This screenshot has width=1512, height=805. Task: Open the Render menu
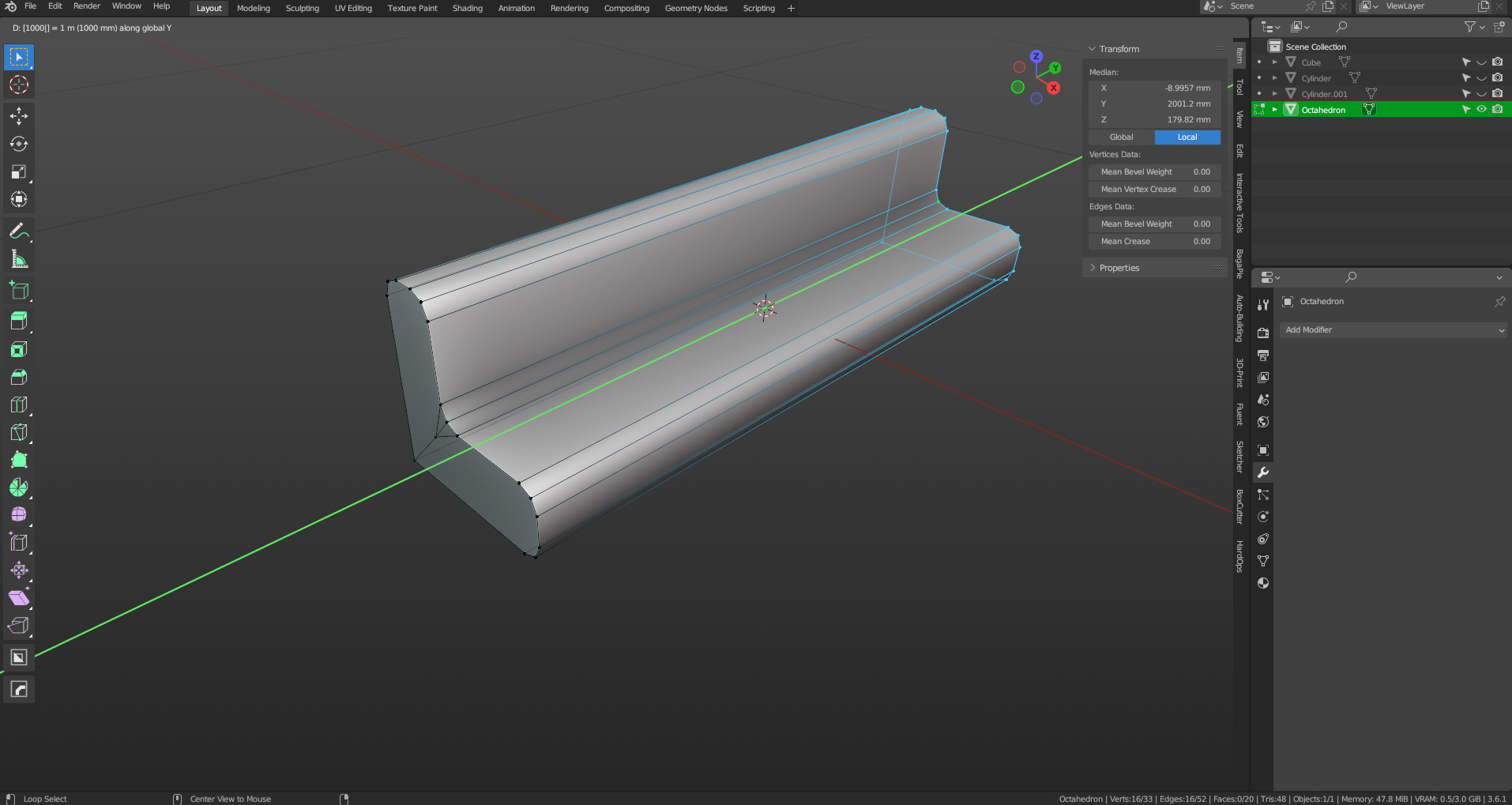[x=87, y=6]
